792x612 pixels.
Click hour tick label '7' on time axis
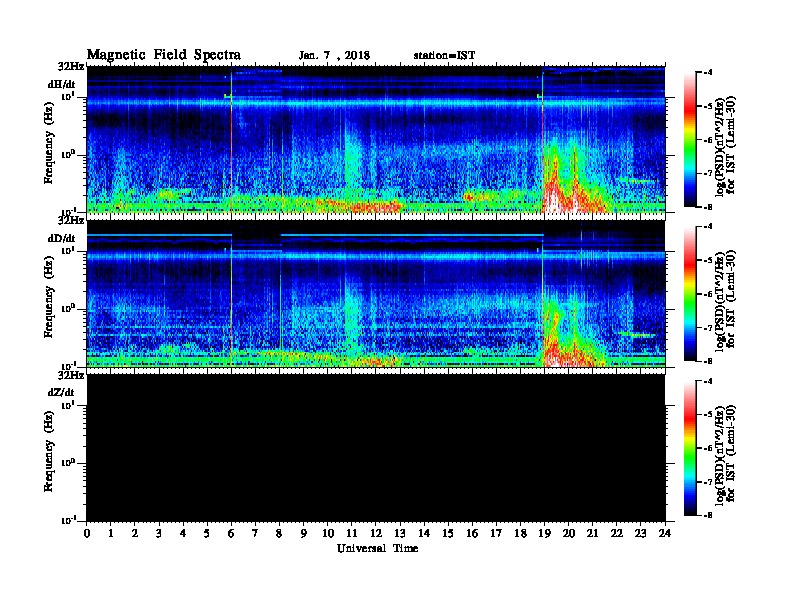[x=256, y=534]
